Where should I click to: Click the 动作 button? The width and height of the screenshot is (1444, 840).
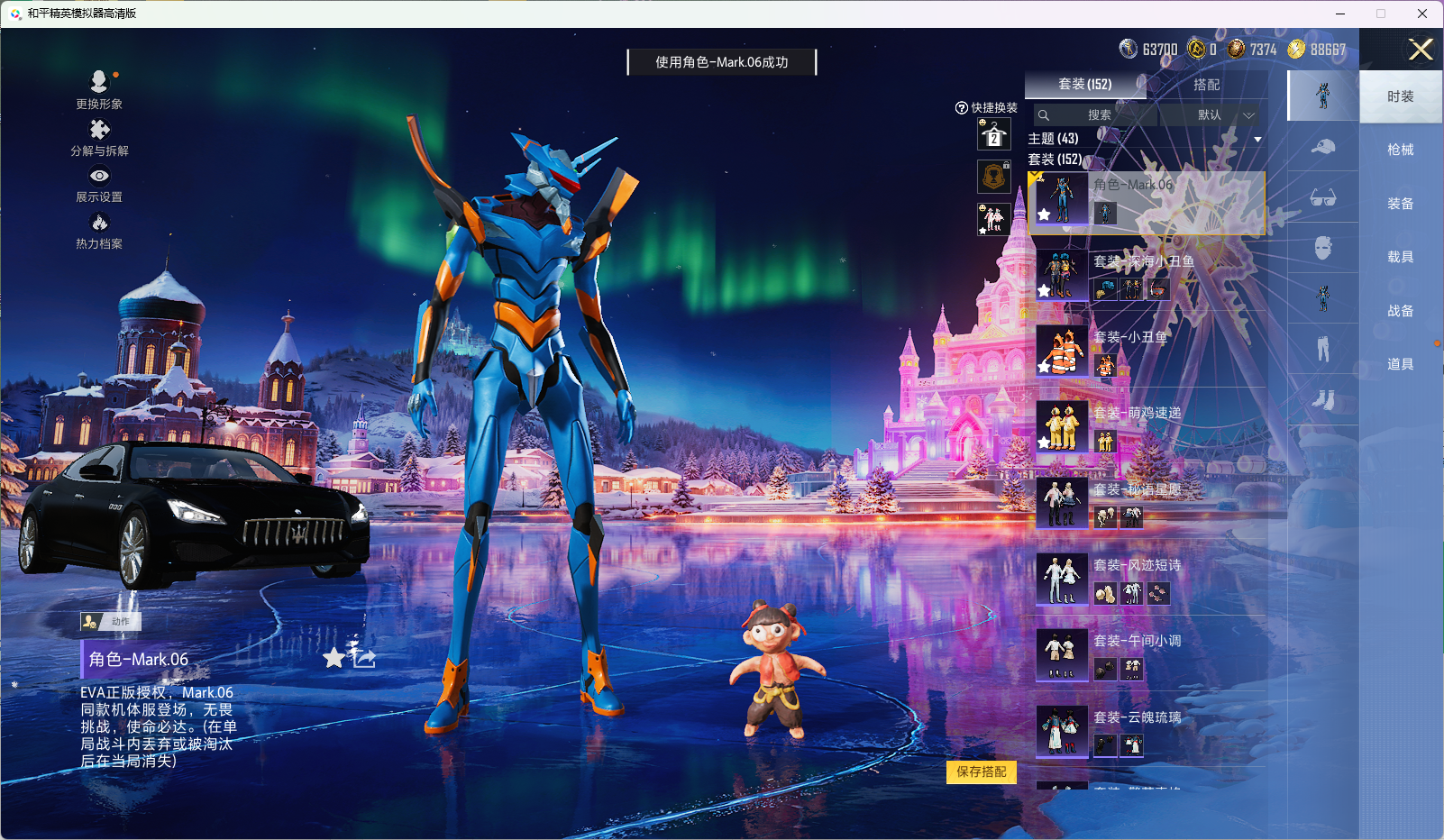tap(111, 621)
